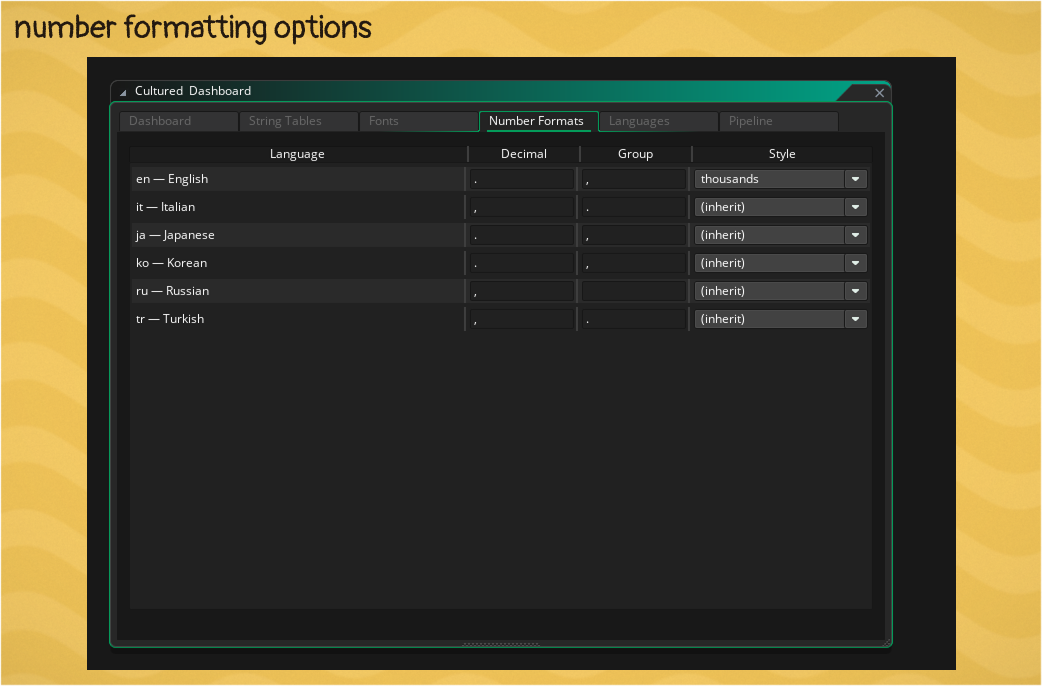Edit the Turkish Decimal separator field

point(522,318)
